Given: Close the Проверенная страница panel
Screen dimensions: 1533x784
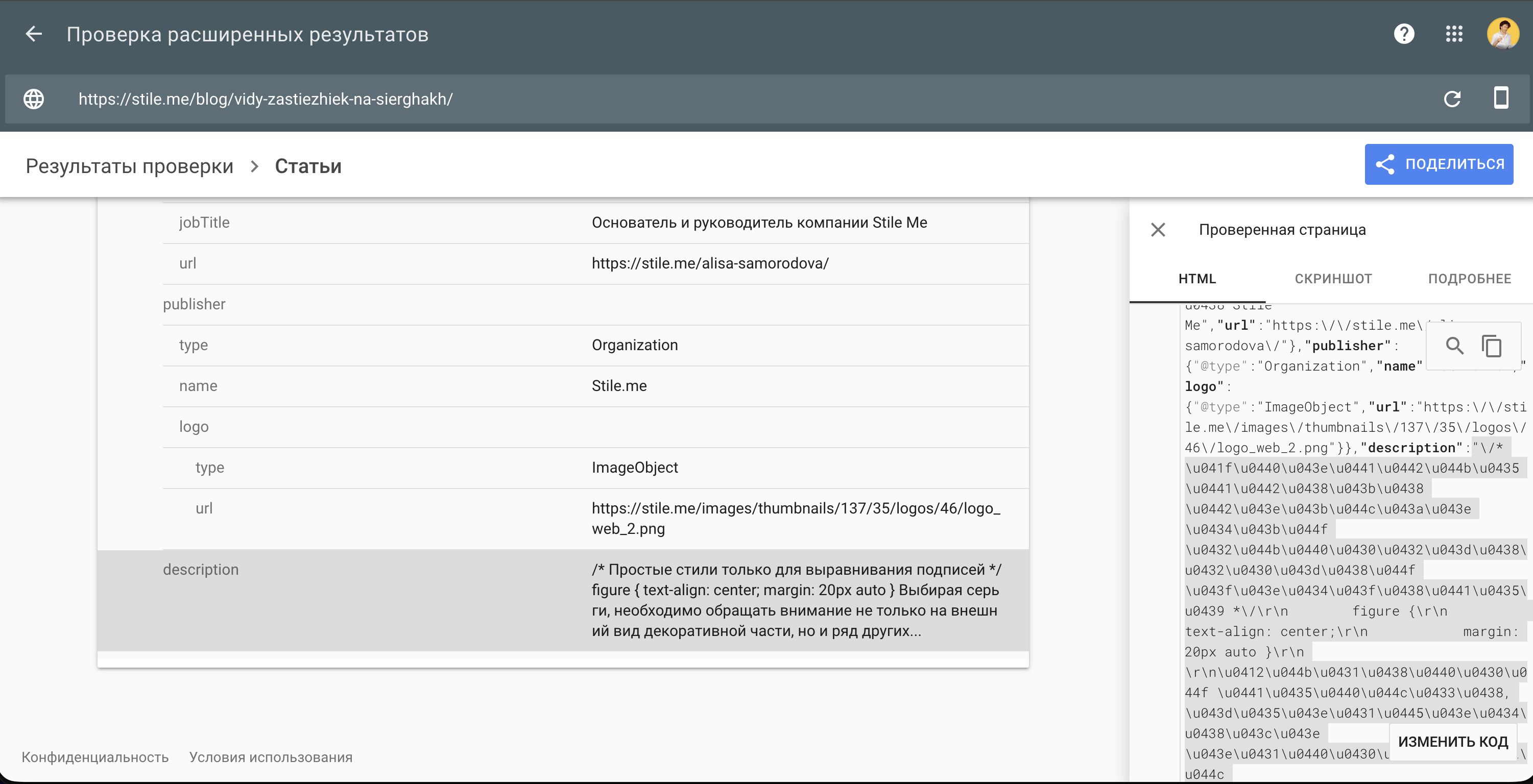Looking at the screenshot, I should (x=1158, y=230).
